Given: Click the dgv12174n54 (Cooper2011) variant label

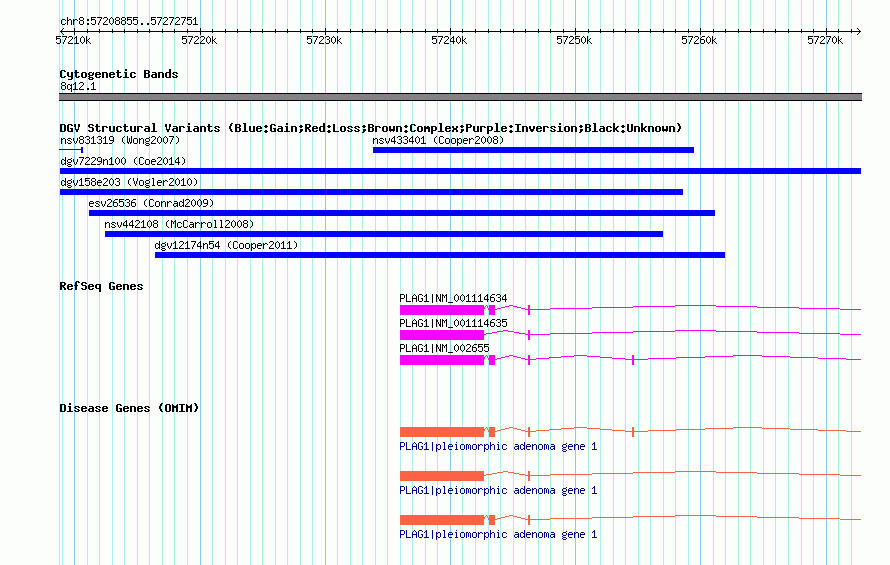Looking at the screenshot, I should click(226, 245).
